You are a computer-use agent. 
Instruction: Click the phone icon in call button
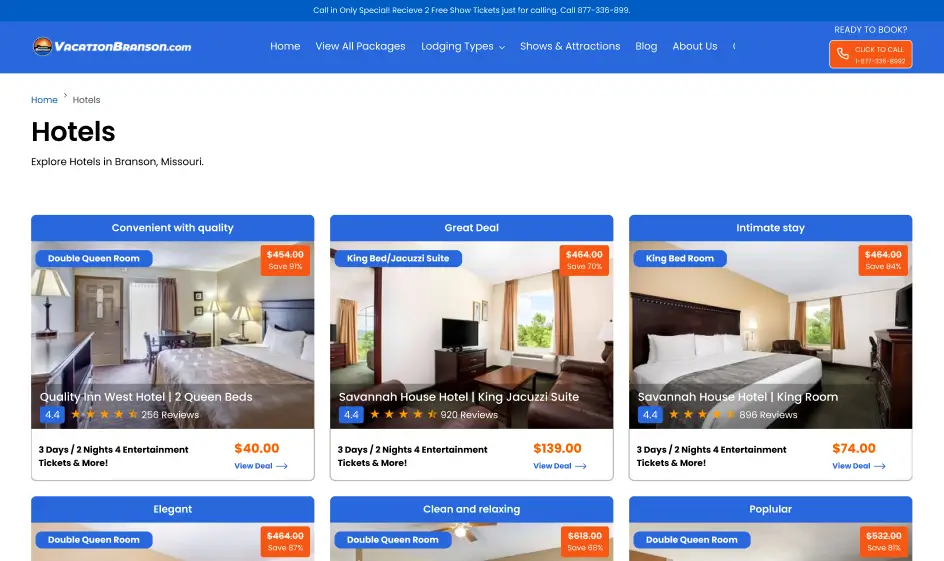click(x=843, y=54)
